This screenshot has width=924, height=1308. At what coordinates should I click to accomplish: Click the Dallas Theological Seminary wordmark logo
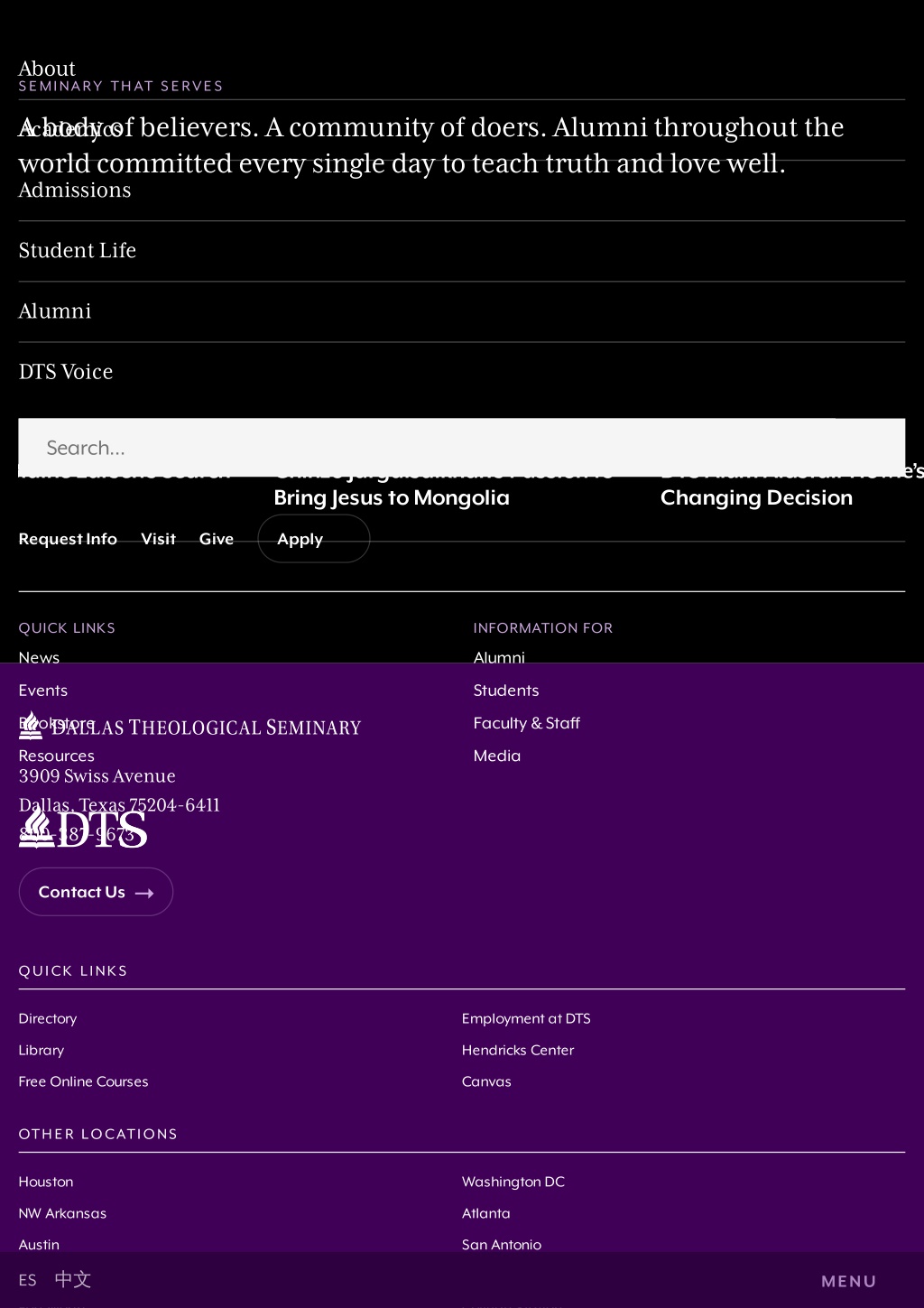point(189,726)
